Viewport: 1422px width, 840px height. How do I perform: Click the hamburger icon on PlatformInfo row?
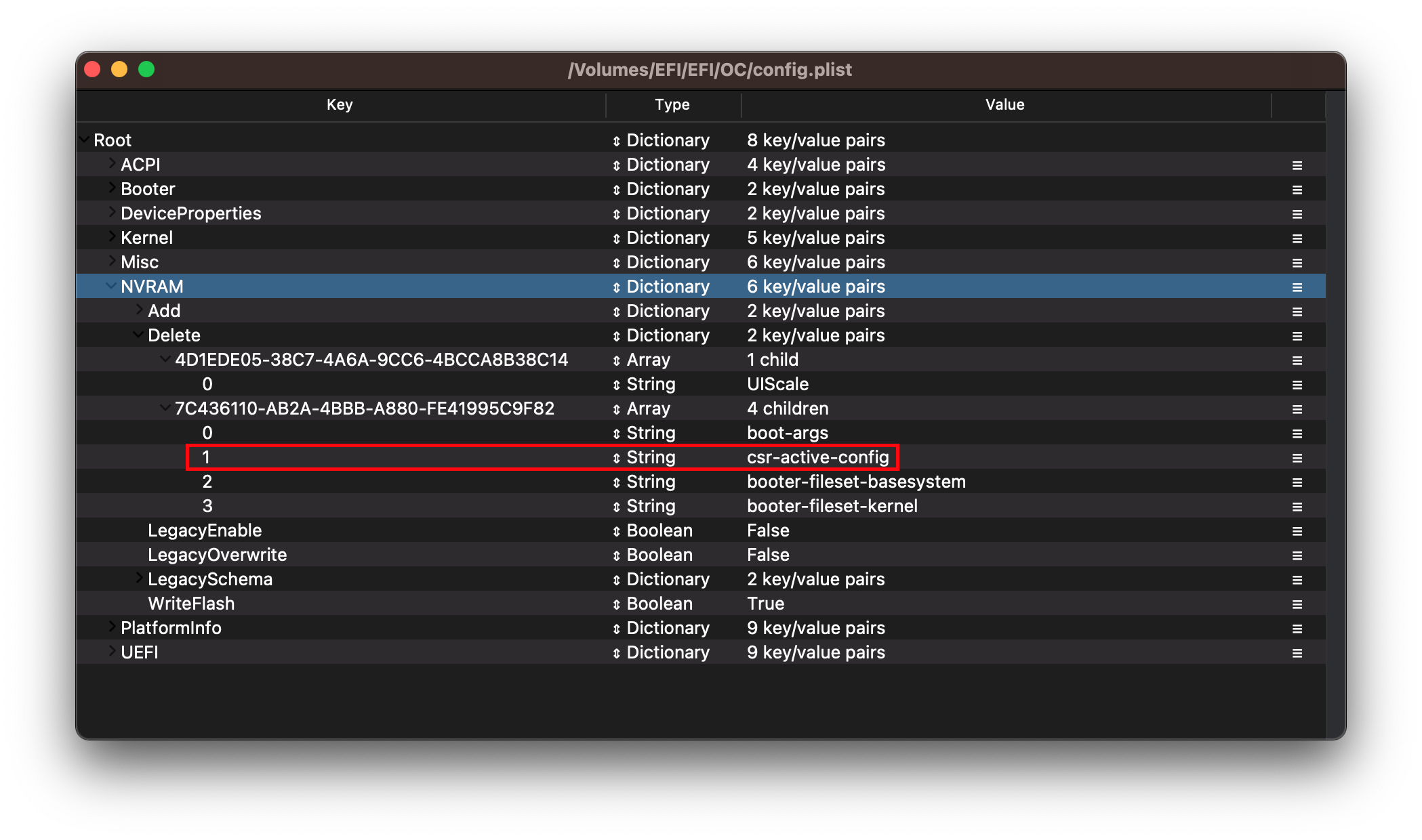(1297, 629)
